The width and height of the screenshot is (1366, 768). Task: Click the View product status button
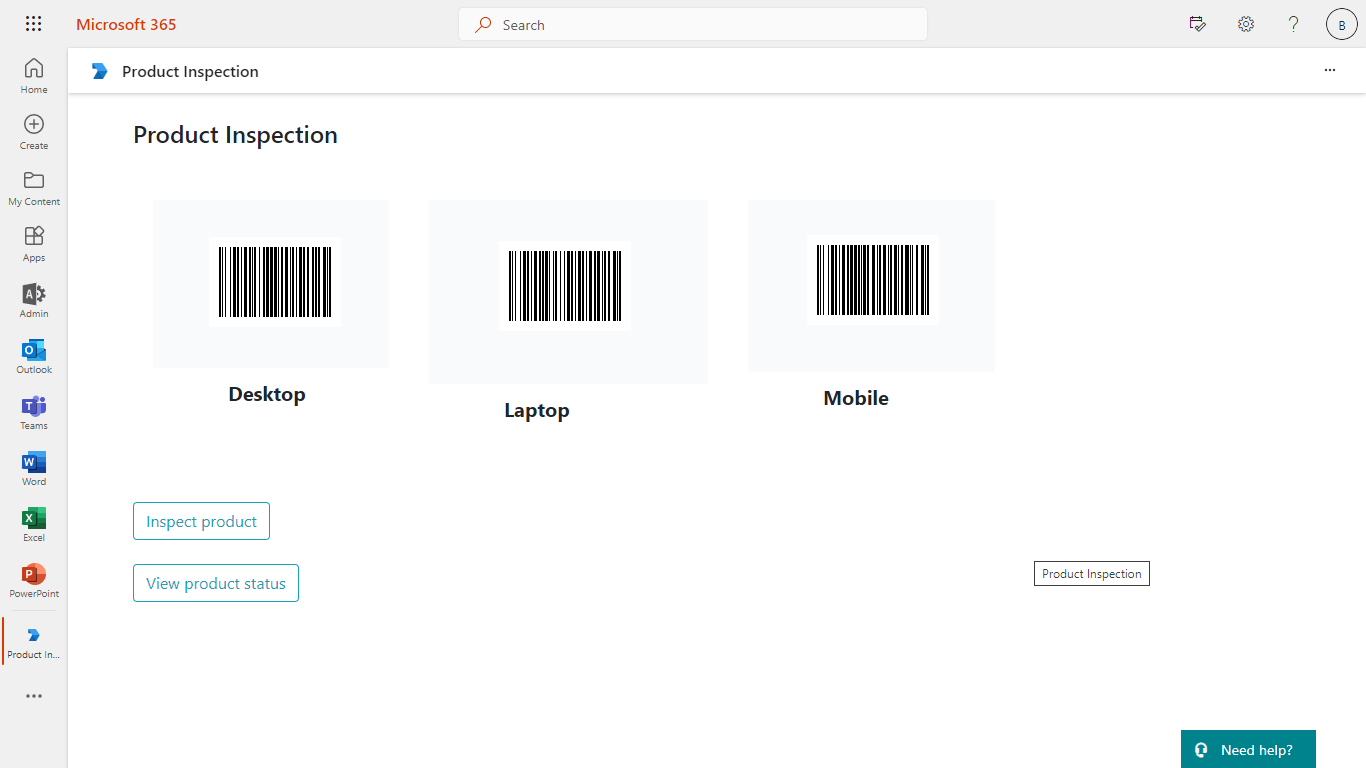tap(216, 583)
